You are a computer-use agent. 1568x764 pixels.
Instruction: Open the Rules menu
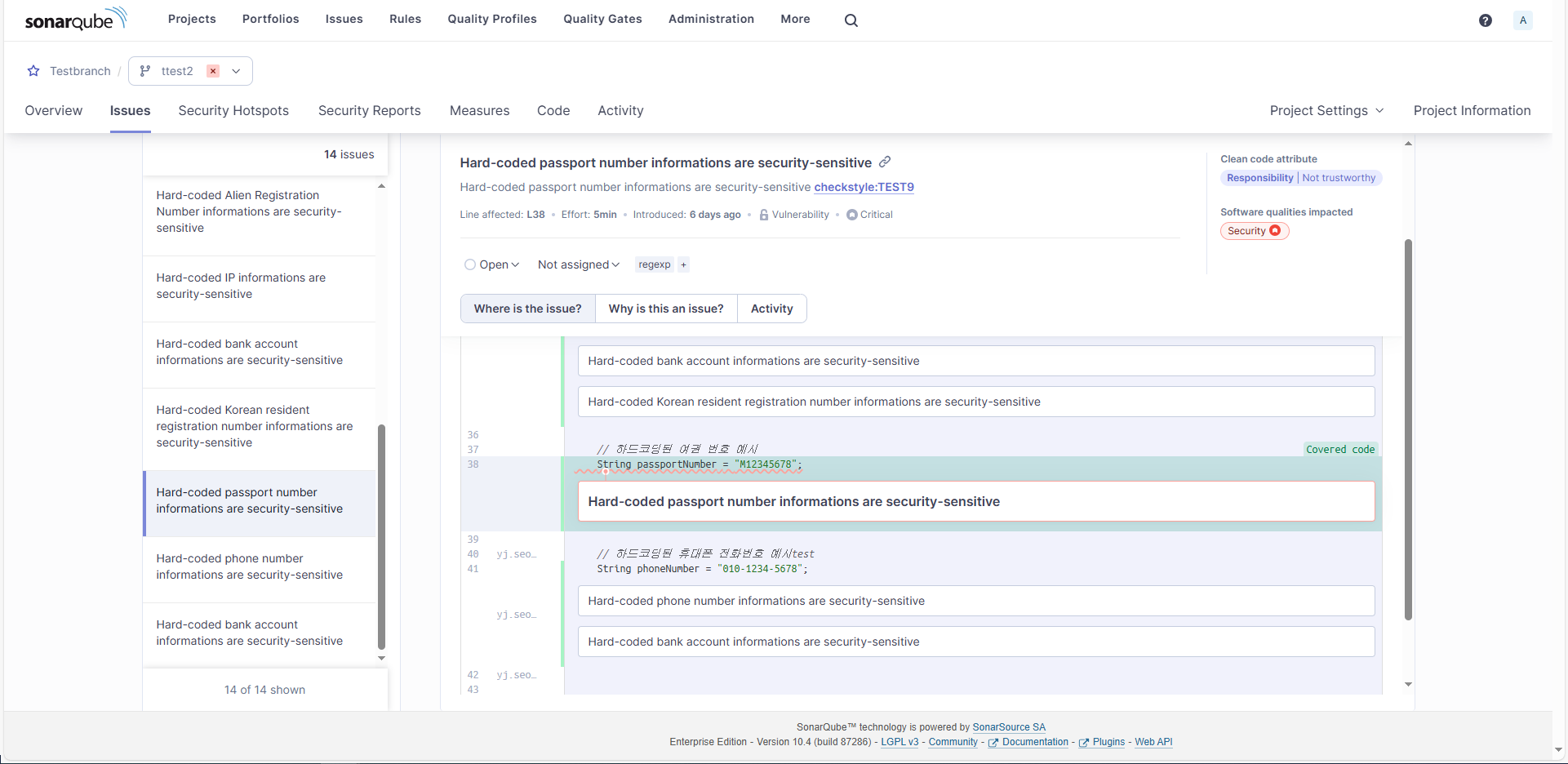click(405, 19)
